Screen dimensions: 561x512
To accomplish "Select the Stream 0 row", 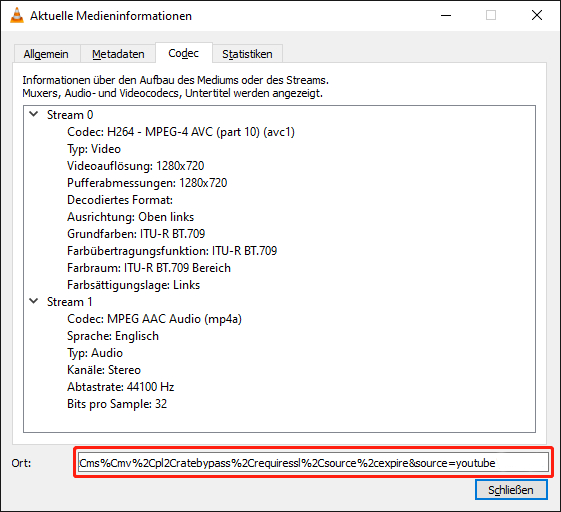I will click(x=70, y=115).
